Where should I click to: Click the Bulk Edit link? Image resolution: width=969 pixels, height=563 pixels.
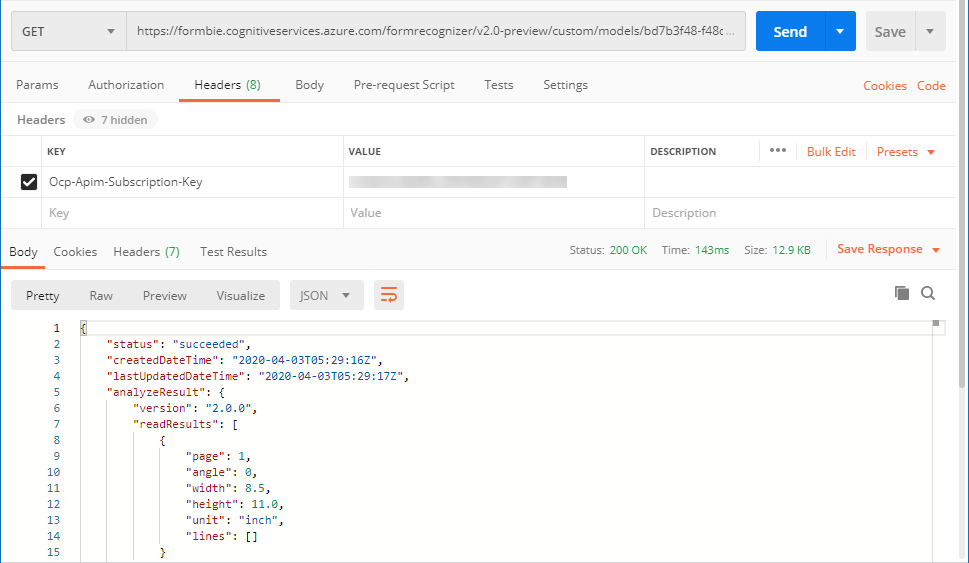831,152
